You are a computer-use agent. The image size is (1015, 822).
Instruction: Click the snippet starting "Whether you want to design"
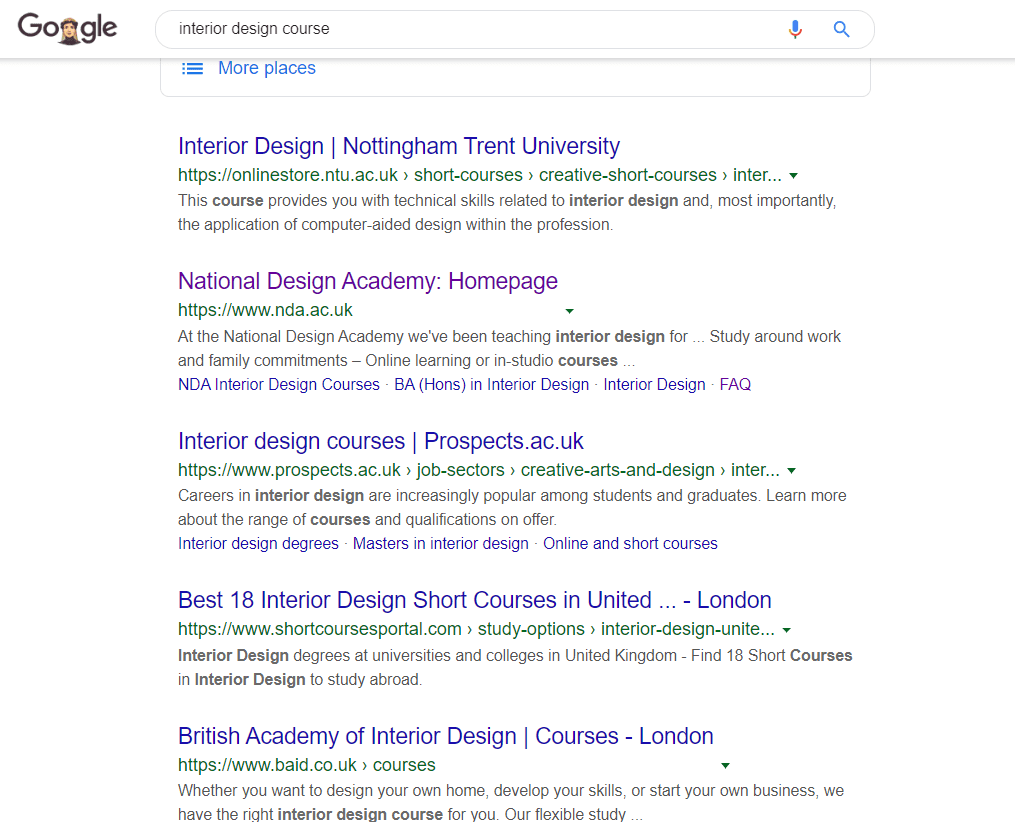point(511,803)
